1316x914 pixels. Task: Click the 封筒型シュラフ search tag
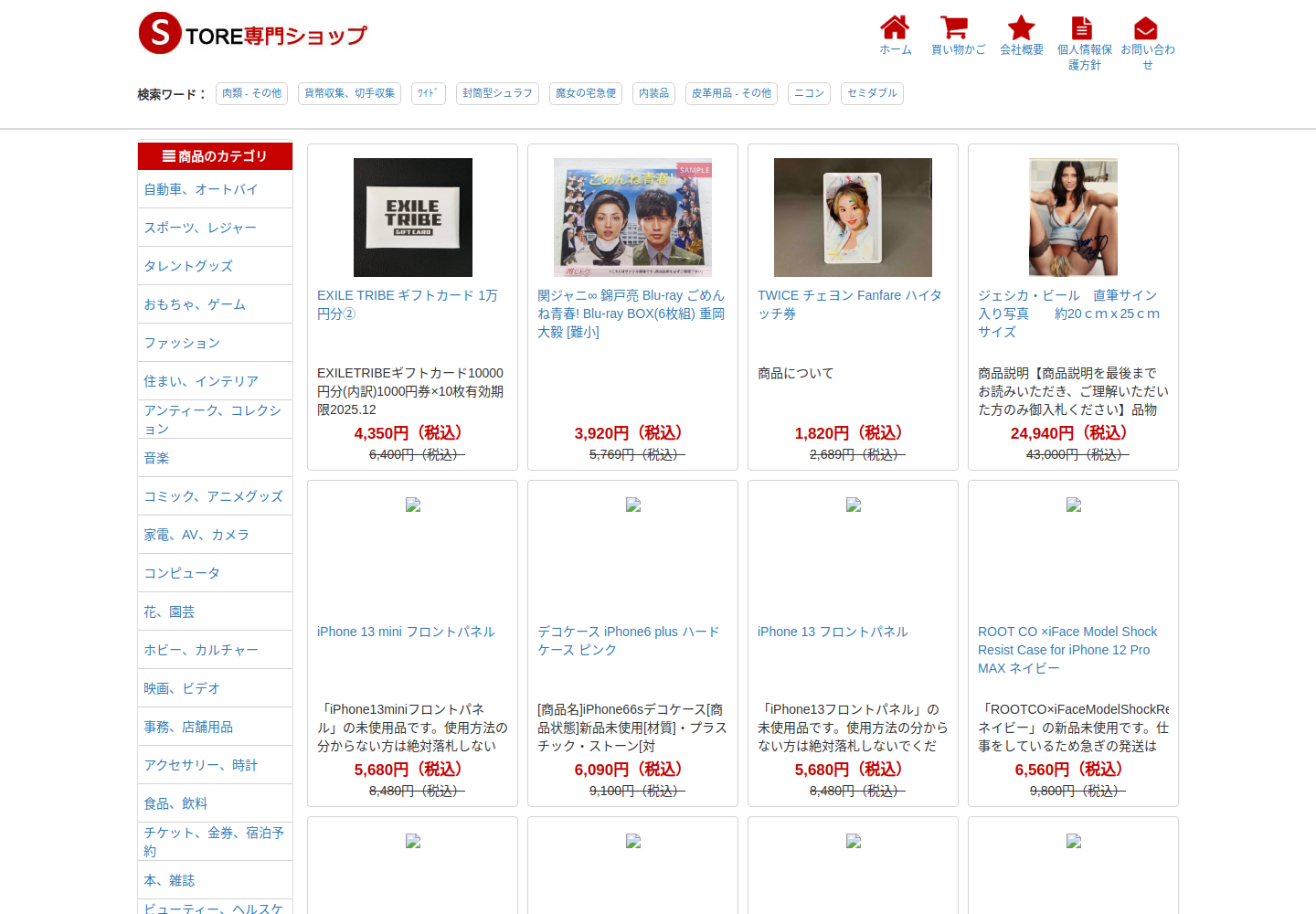coord(497,93)
